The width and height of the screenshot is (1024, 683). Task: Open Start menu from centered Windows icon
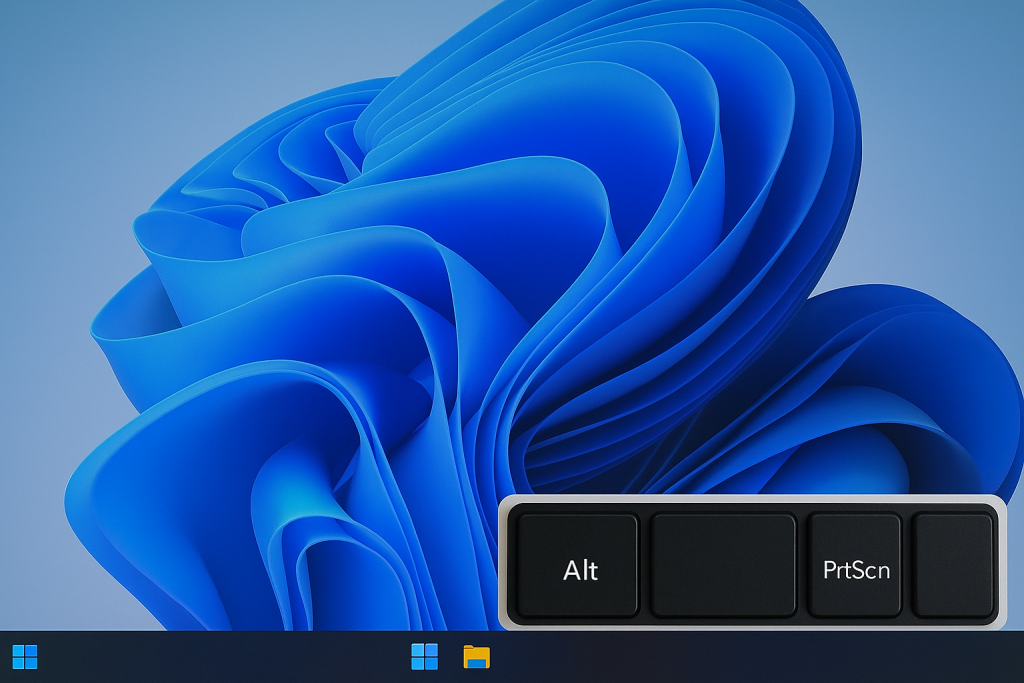click(424, 657)
